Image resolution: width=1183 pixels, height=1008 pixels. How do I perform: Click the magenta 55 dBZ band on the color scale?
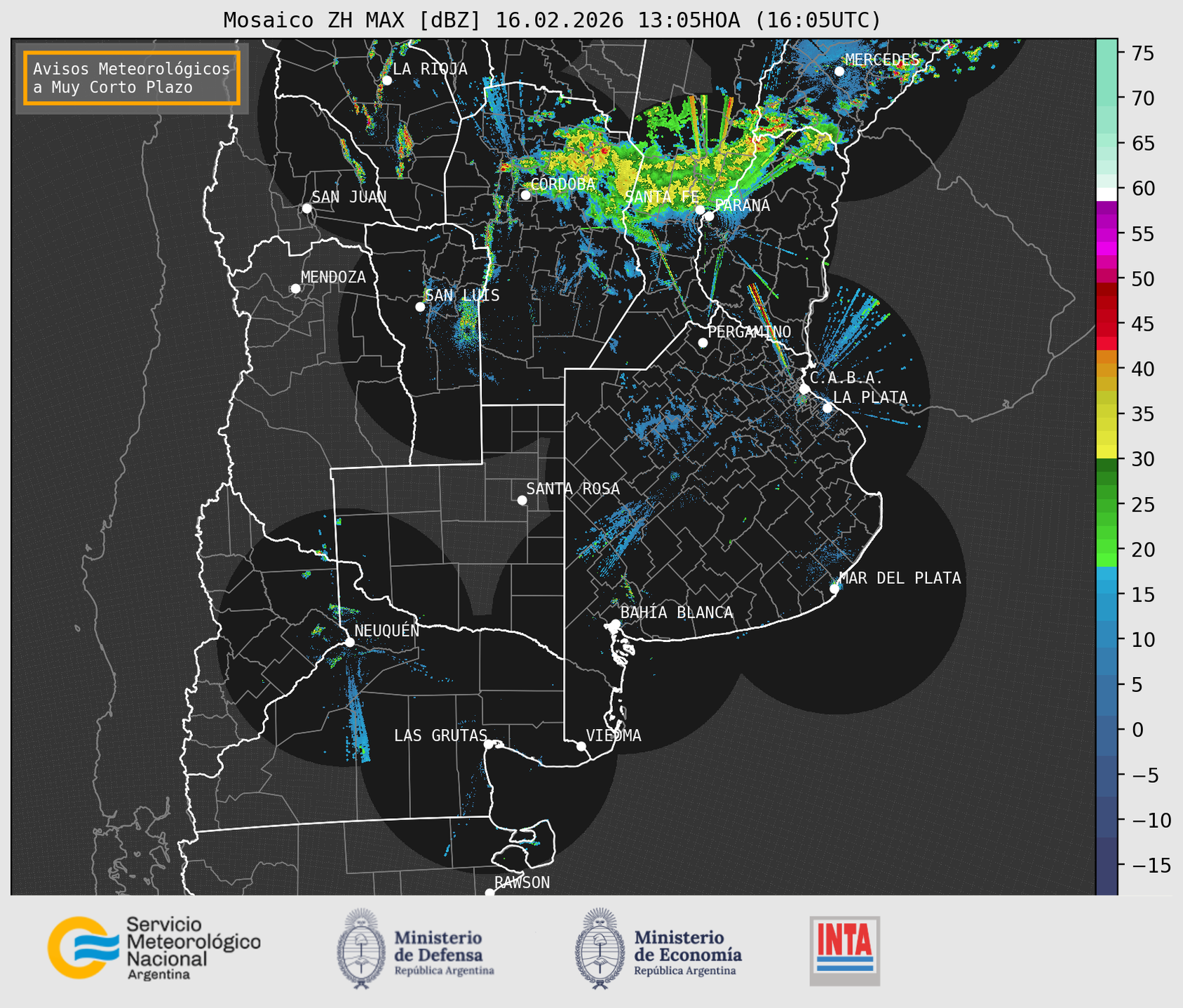tap(1107, 234)
